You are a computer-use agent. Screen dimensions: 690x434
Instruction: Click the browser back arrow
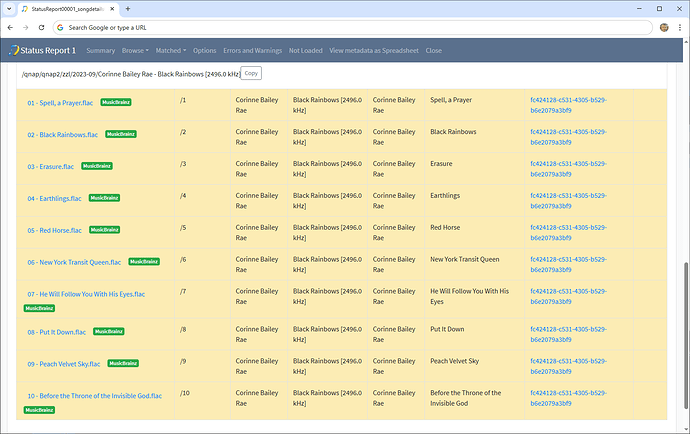pos(10,27)
